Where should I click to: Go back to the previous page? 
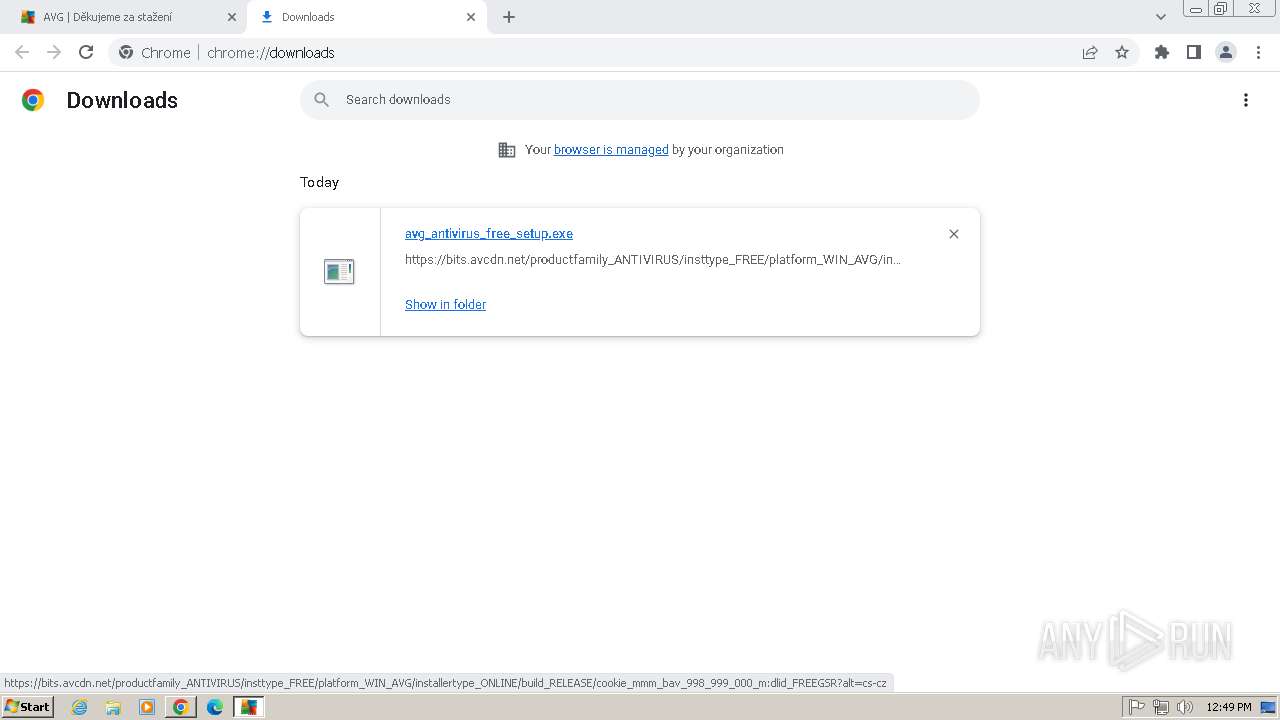coord(22,52)
